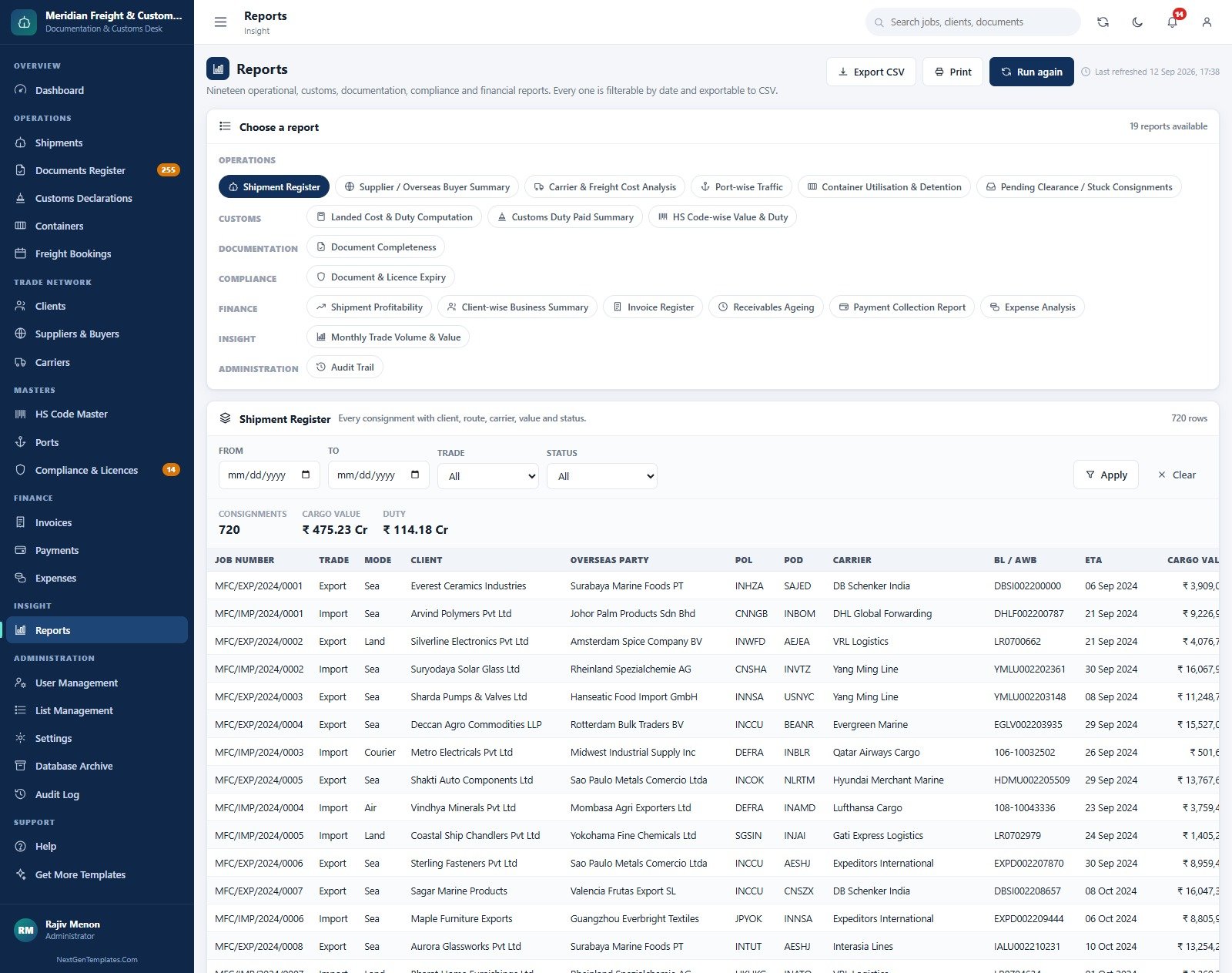Choose Shipment Profitability report

point(369,307)
